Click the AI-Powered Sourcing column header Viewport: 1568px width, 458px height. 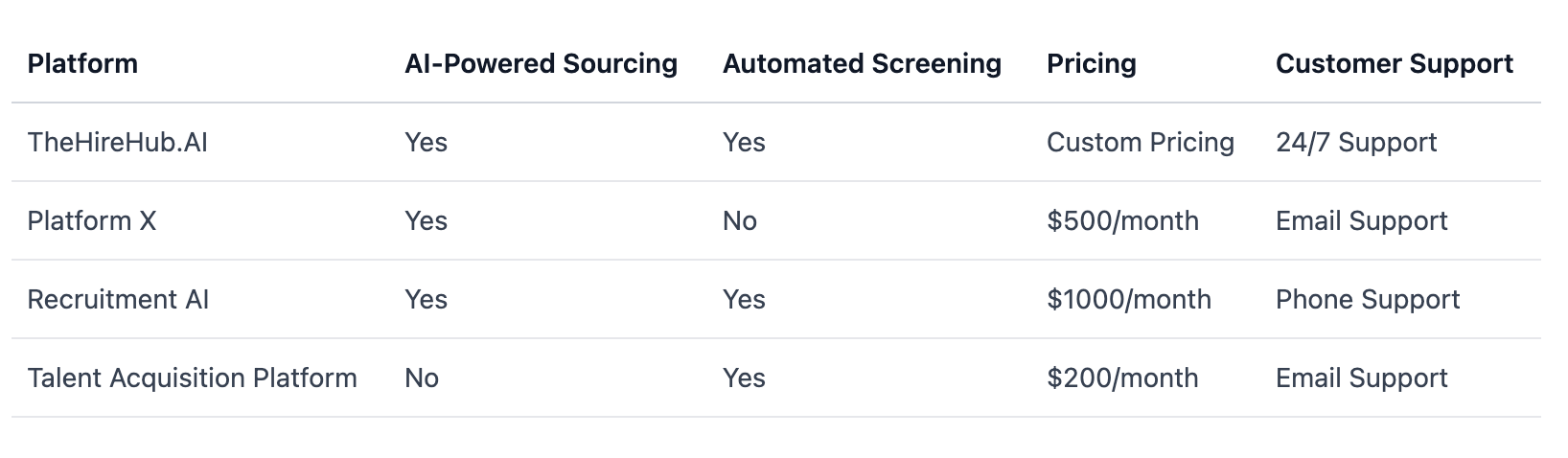[541, 63]
